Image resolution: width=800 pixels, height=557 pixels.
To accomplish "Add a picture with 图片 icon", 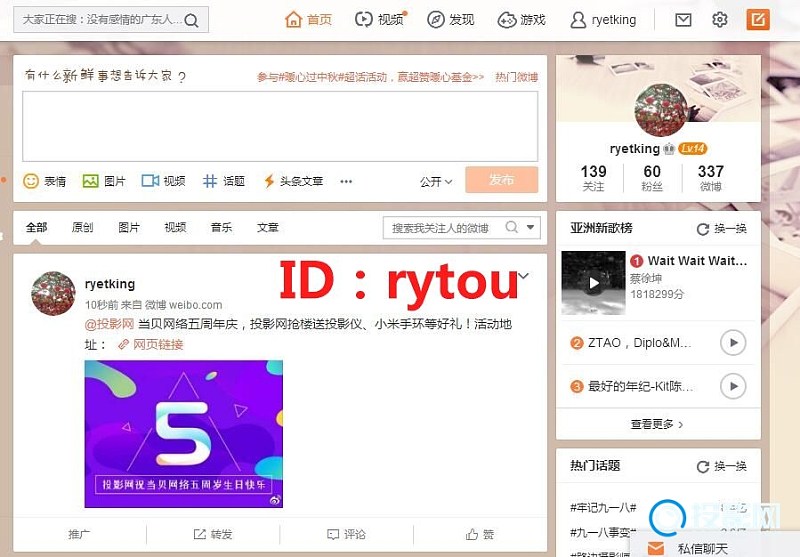I will 104,181.
